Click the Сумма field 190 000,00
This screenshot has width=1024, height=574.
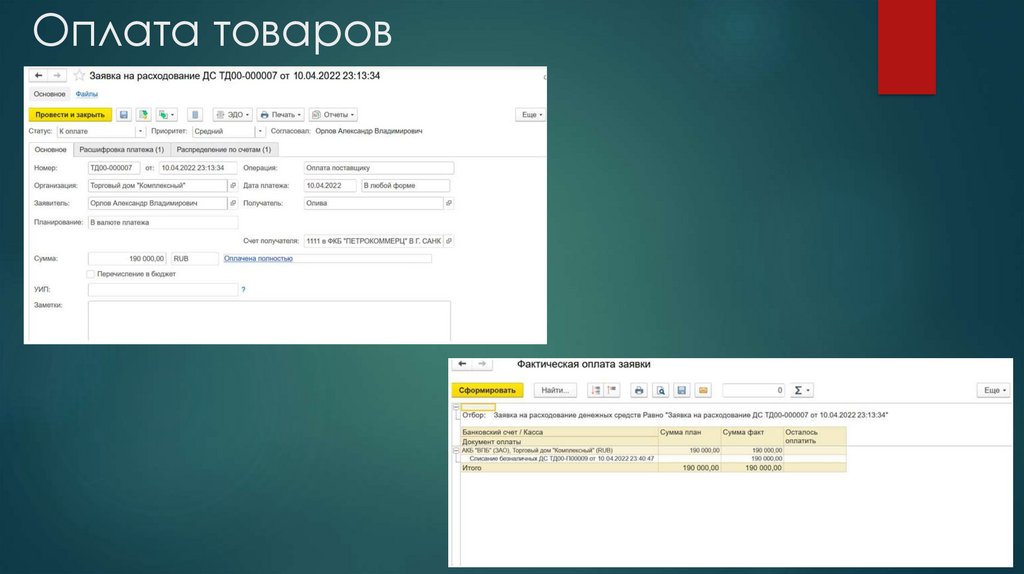[x=127, y=259]
